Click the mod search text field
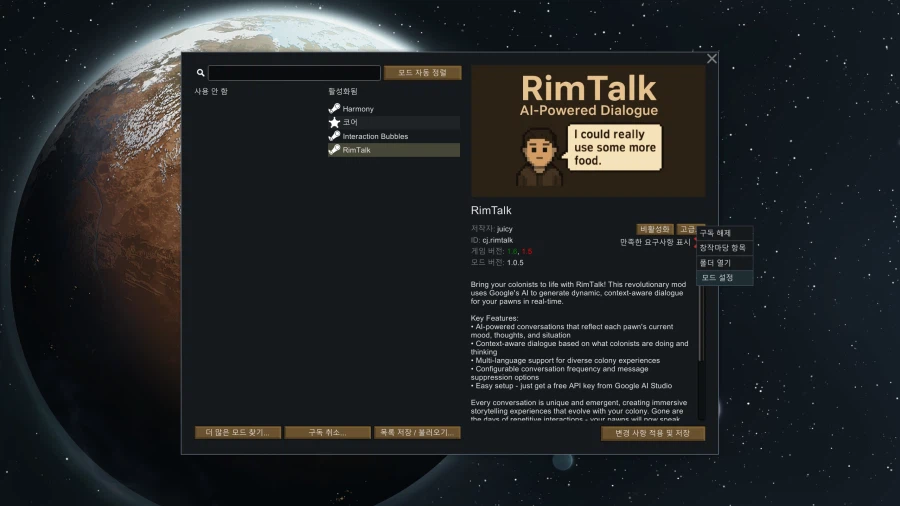This screenshot has width=900, height=506. pos(294,73)
